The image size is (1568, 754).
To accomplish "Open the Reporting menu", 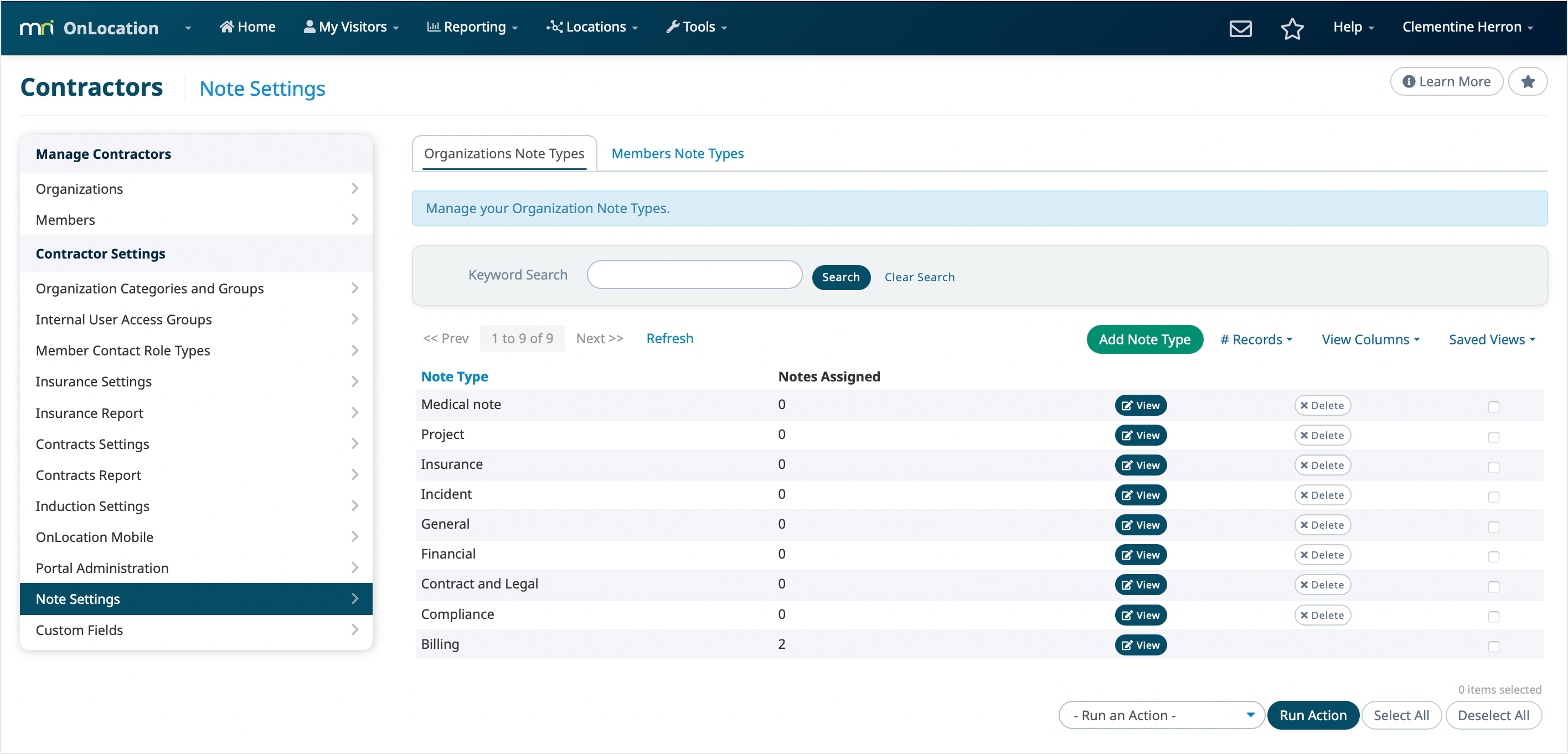I will click(472, 27).
